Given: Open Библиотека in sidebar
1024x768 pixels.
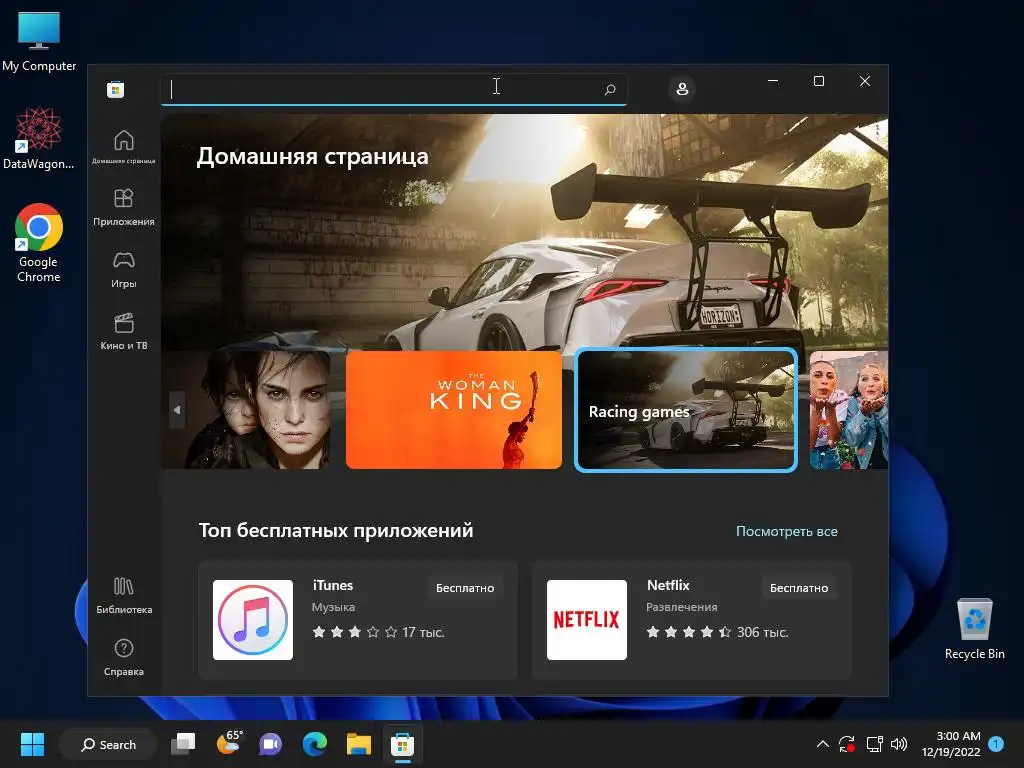Looking at the screenshot, I should coord(123,596).
